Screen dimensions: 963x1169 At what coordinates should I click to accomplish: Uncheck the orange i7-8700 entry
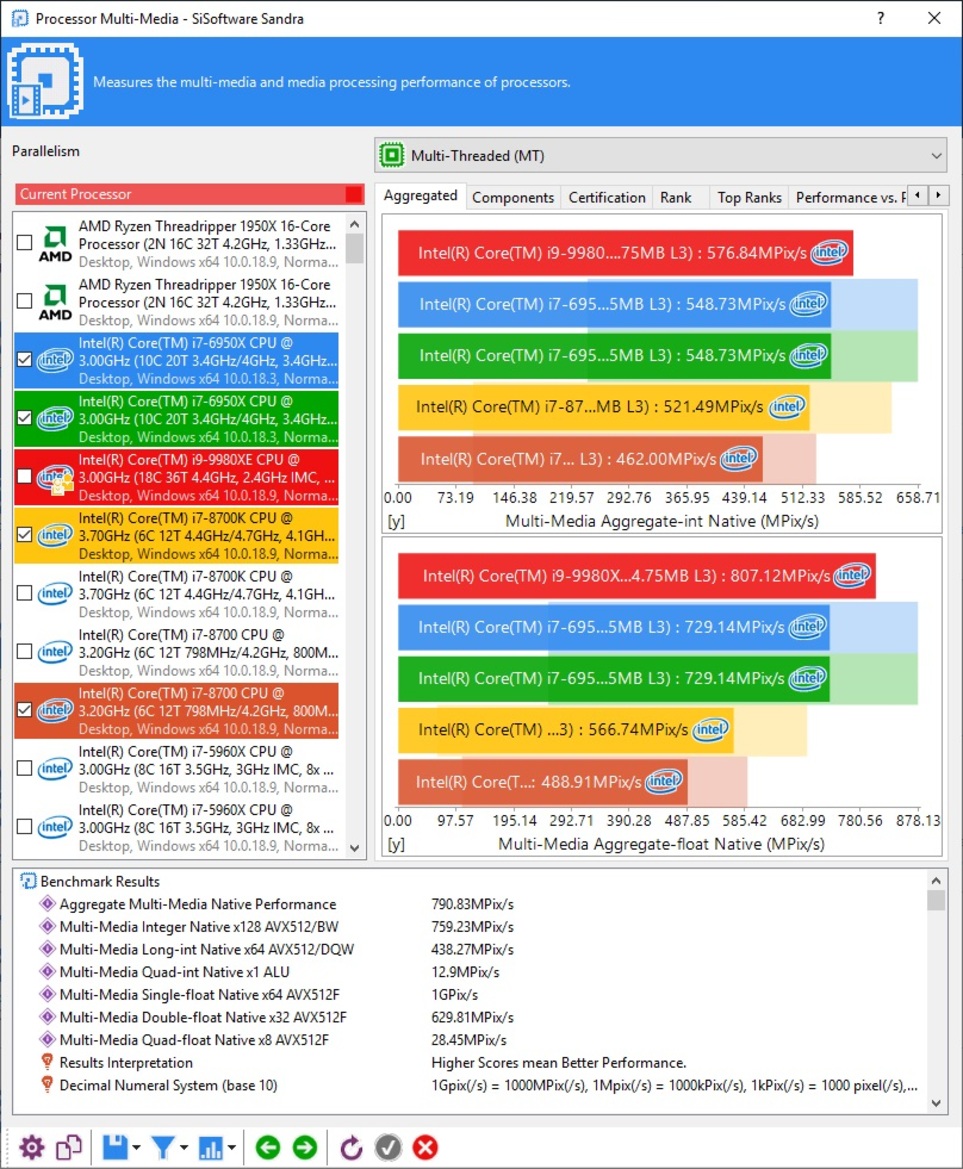pyautogui.click(x=25, y=710)
